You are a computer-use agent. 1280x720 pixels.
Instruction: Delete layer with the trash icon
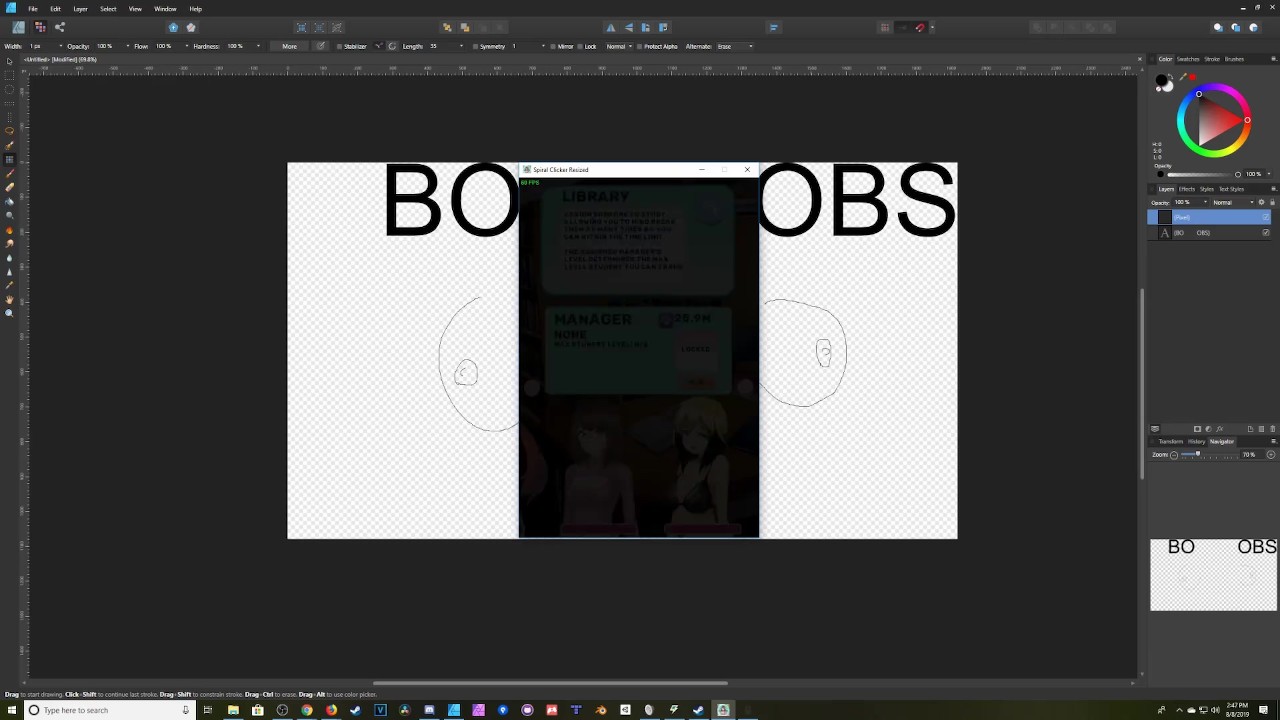[1273, 429]
